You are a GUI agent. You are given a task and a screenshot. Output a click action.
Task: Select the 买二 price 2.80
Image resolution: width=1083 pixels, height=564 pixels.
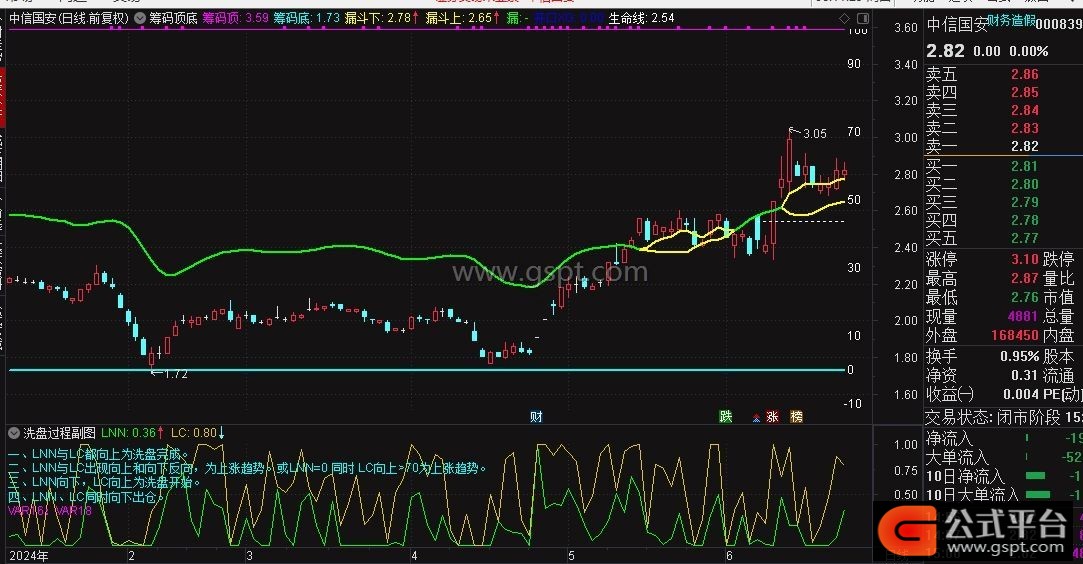pos(1024,184)
